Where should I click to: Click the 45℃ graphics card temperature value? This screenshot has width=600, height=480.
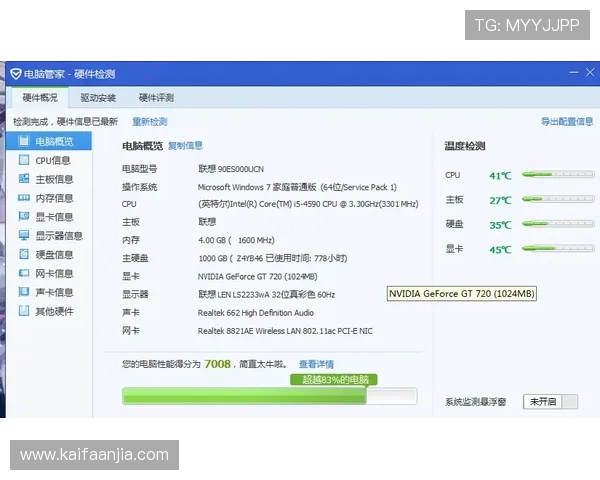coord(500,250)
